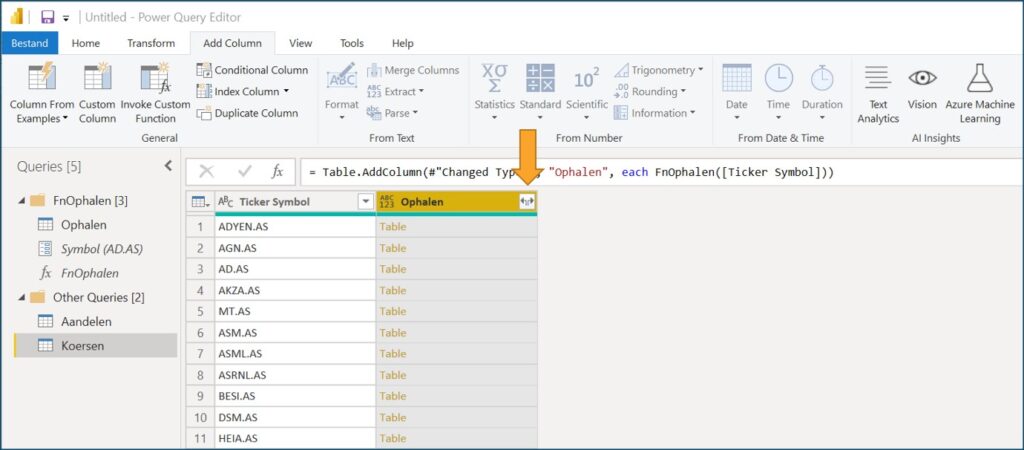This screenshot has height=450, width=1024.
Task: Select the Aandelen query
Action: [x=86, y=321]
